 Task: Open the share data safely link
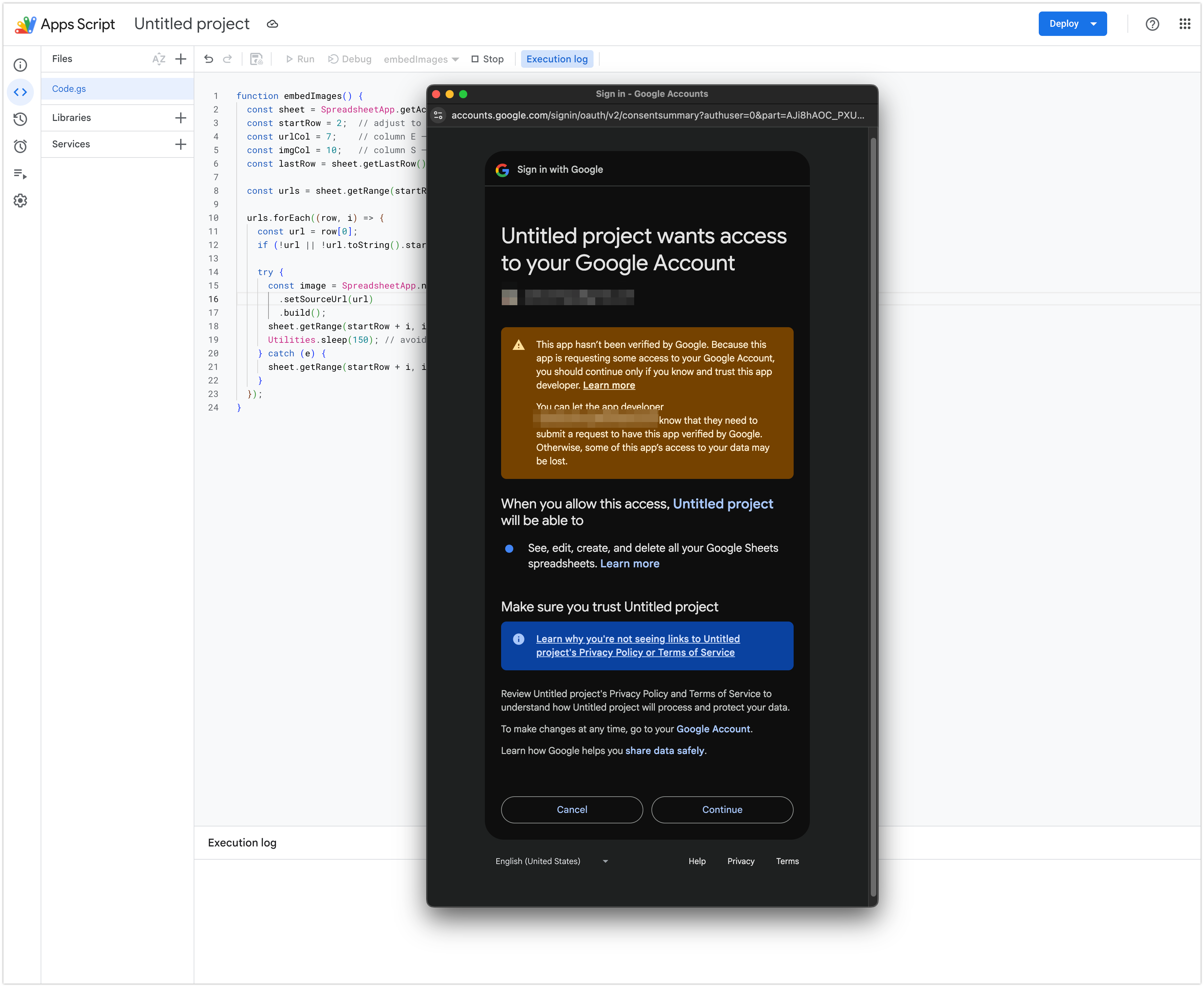pyautogui.click(x=665, y=751)
